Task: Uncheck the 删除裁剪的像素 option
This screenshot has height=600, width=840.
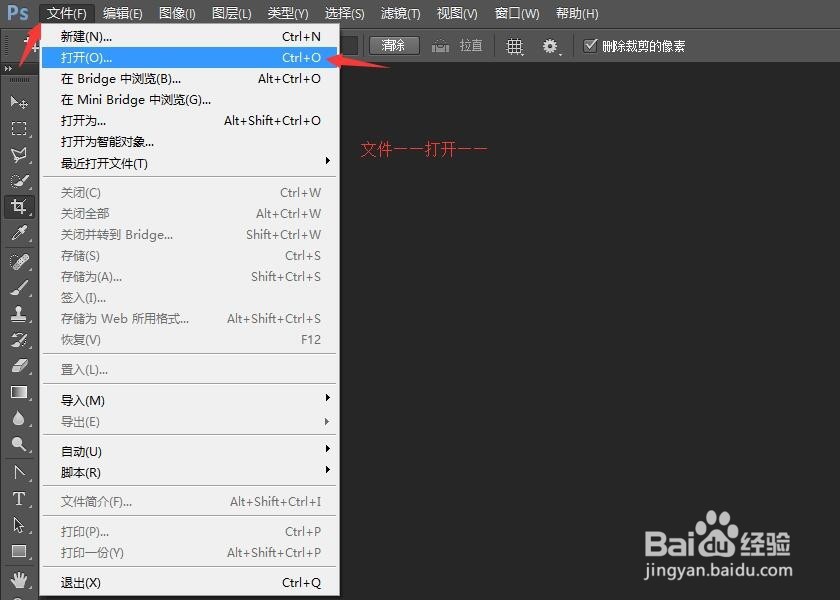Action: pos(590,44)
